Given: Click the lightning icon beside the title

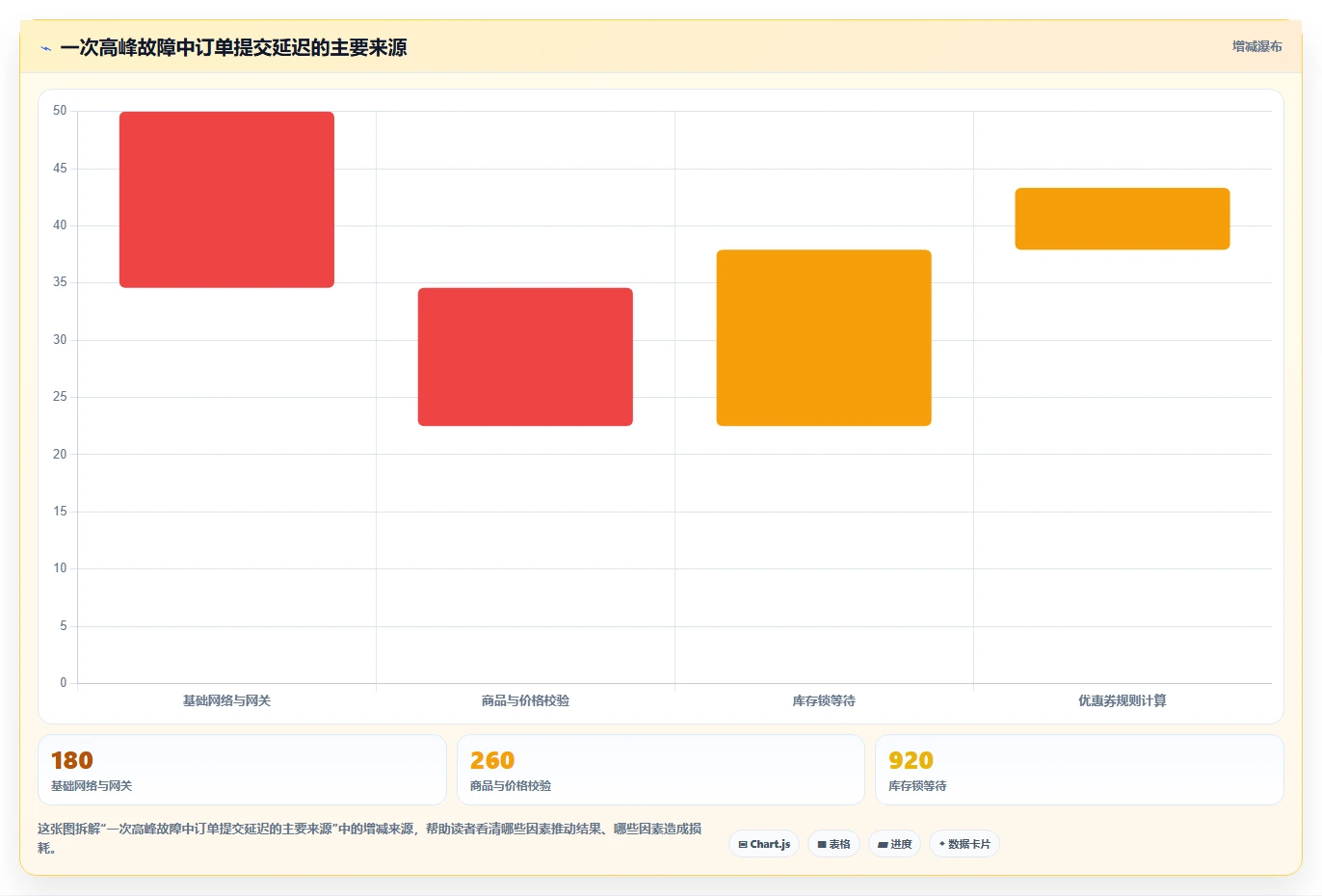Looking at the screenshot, I should pos(45,48).
